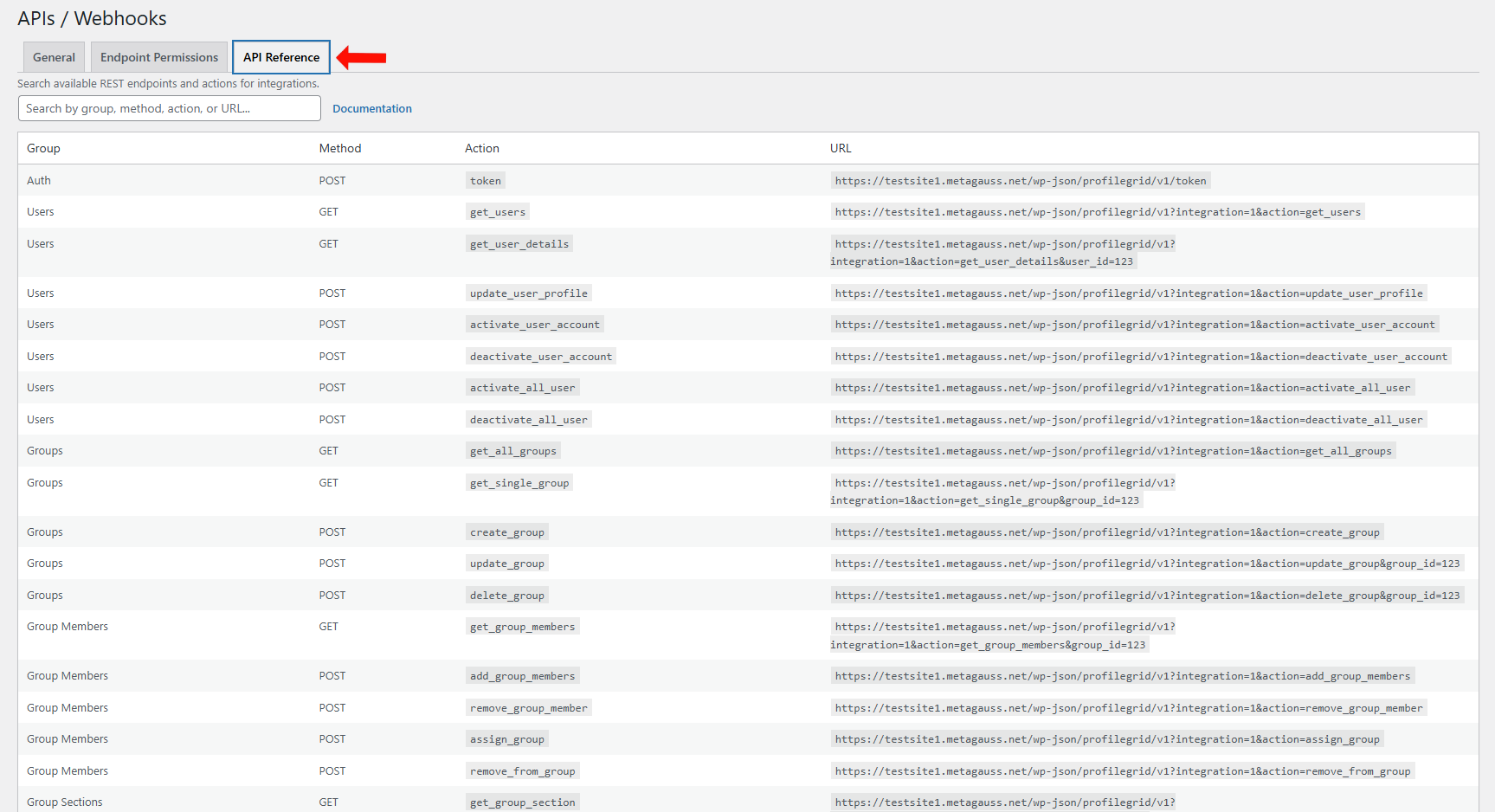The width and height of the screenshot is (1495, 812).
Task: Click the URL column header
Action: pyautogui.click(x=841, y=148)
